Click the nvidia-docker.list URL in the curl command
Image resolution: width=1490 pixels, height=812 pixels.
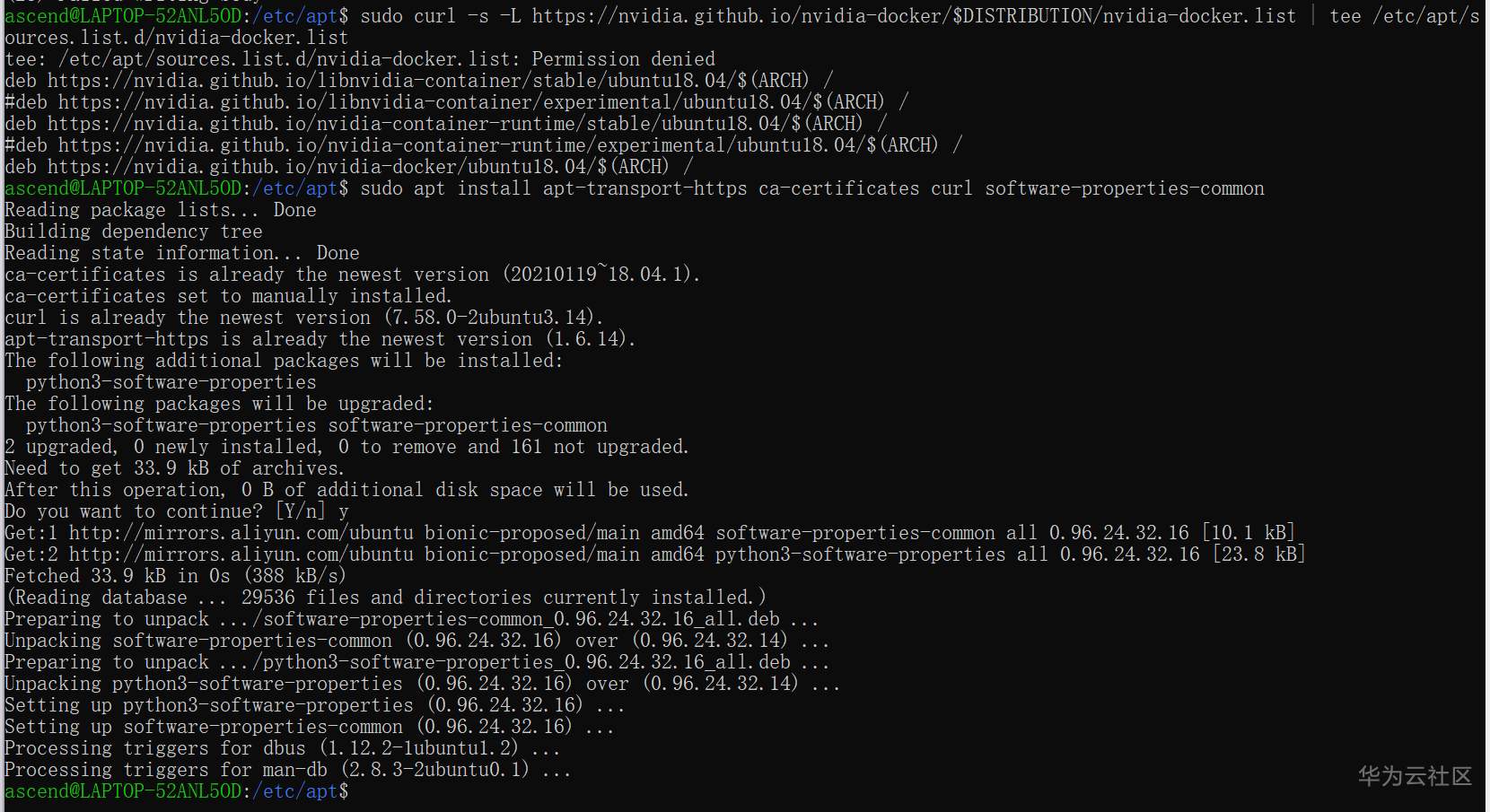pyautogui.click(x=914, y=16)
